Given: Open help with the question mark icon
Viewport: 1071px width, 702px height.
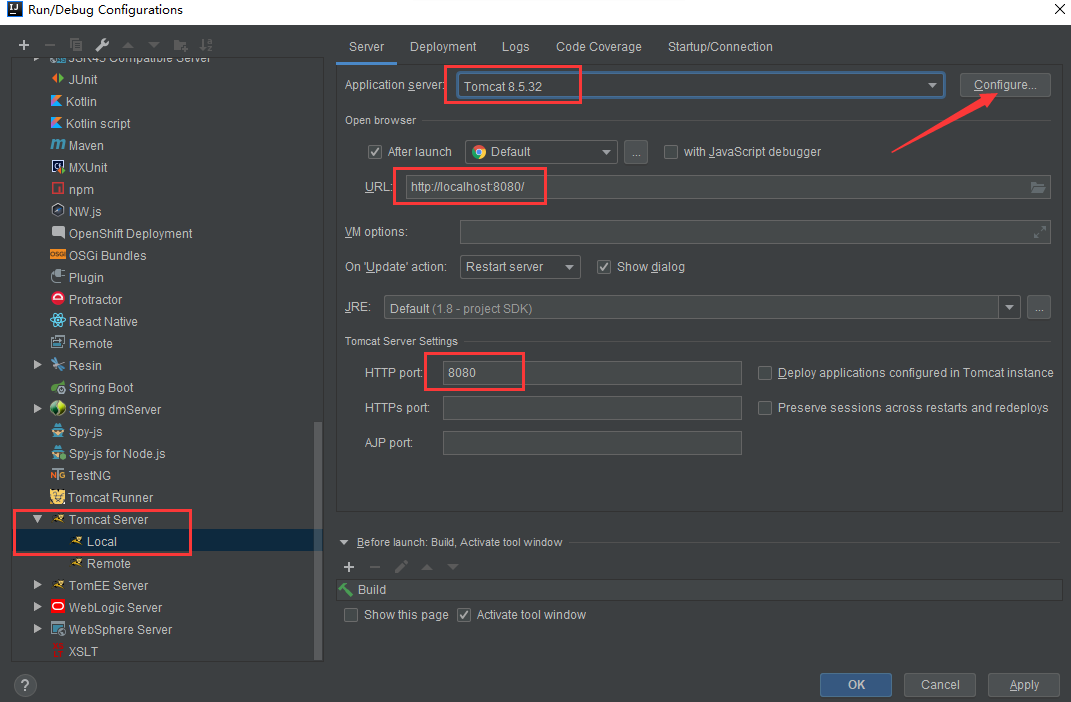Looking at the screenshot, I should click(x=25, y=685).
